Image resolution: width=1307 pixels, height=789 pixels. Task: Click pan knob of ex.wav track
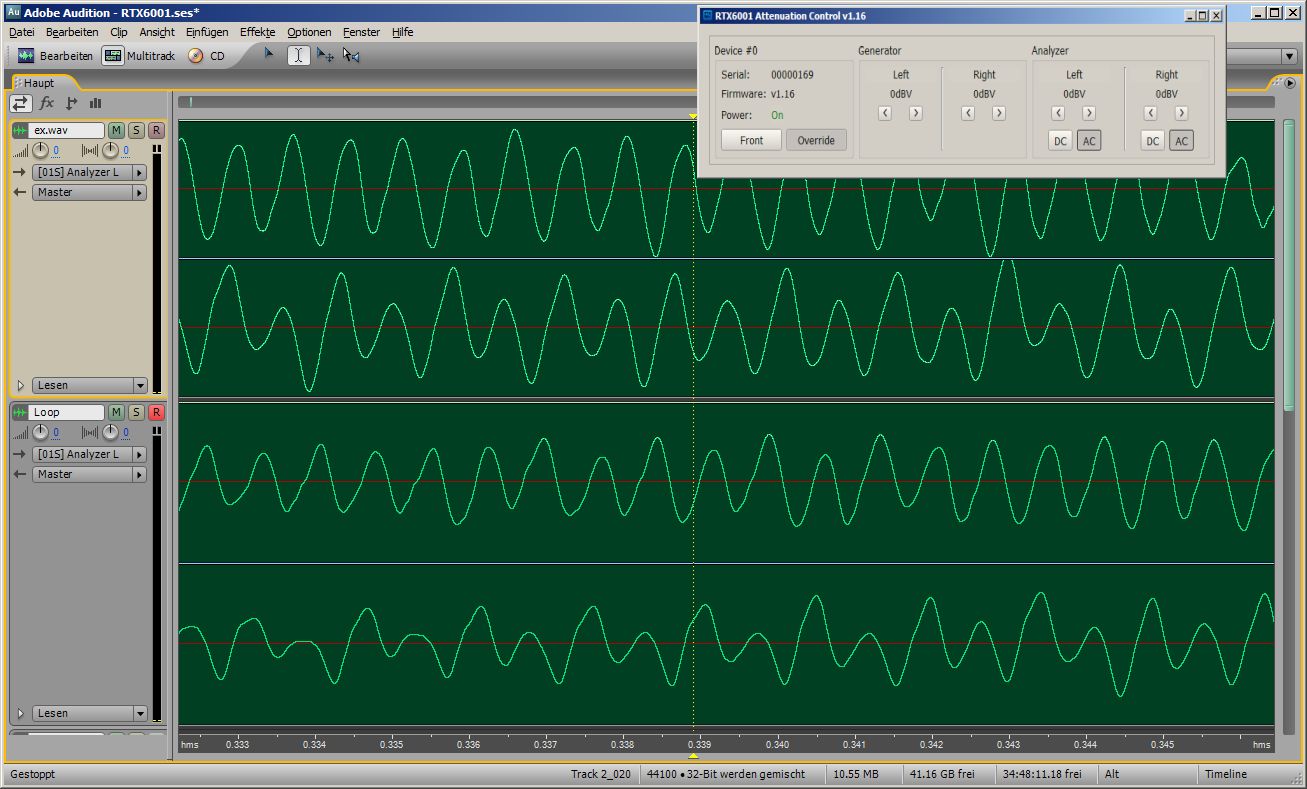pos(110,151)
